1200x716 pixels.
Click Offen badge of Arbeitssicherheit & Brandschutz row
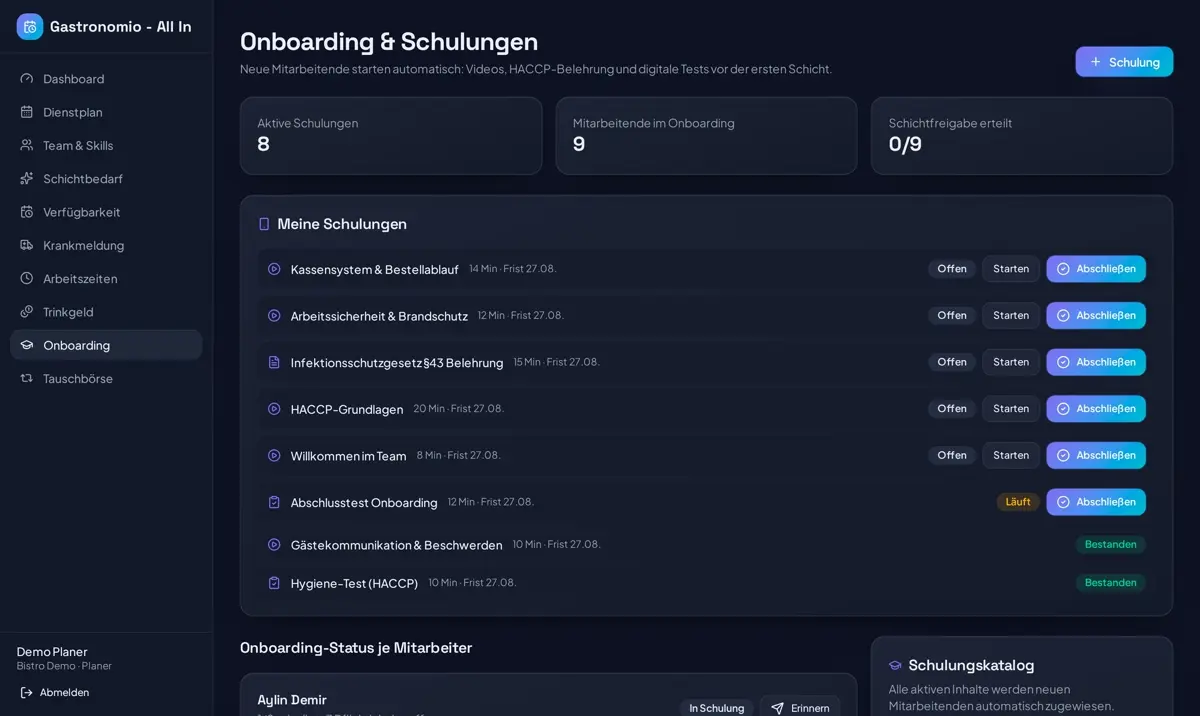952,316
